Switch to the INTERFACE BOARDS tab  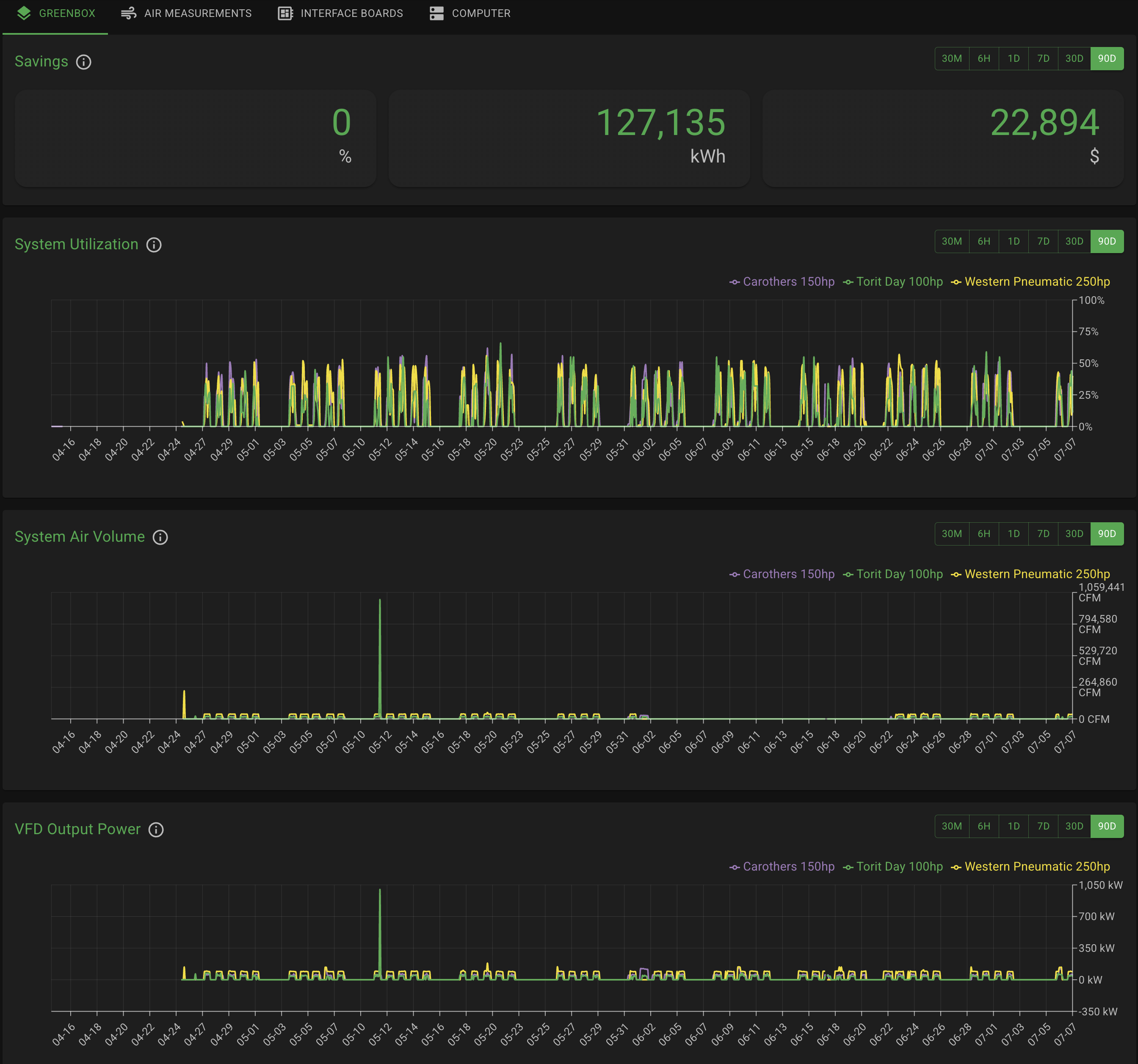[x=341, y=13]
